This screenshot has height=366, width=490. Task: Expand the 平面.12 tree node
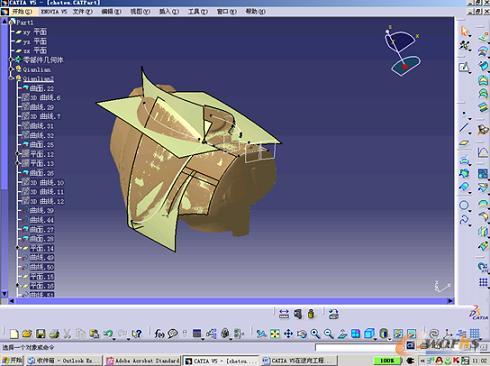coord(18,154)
